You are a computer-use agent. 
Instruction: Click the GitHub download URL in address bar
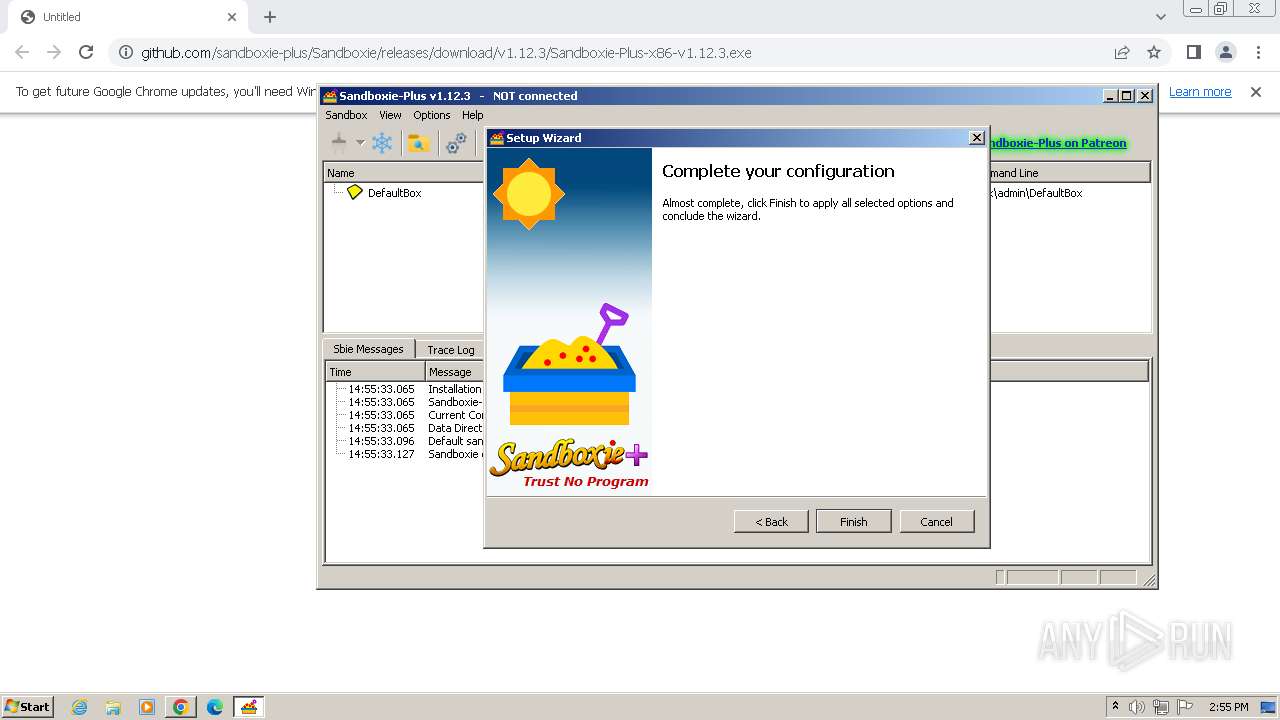[x=446, y=52]
